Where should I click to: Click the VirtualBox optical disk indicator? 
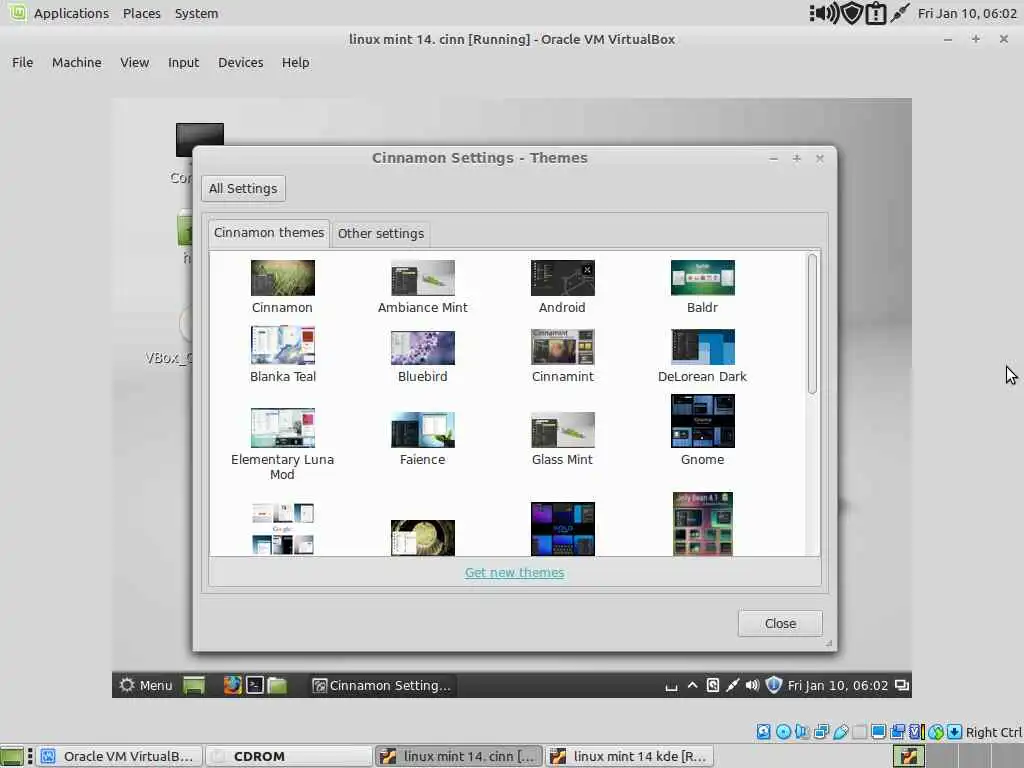(x=783, y=732)
